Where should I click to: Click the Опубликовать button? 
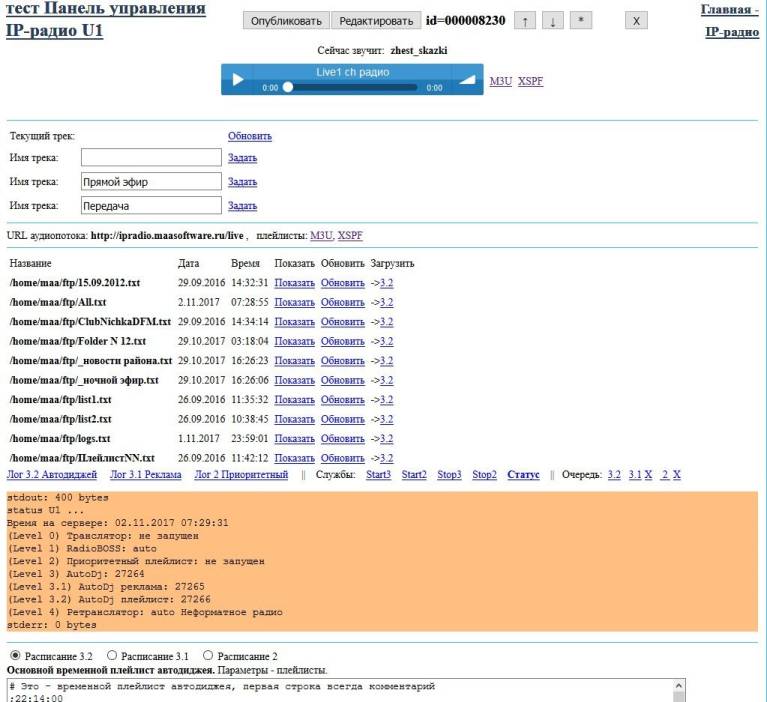(x=286, y=21)
